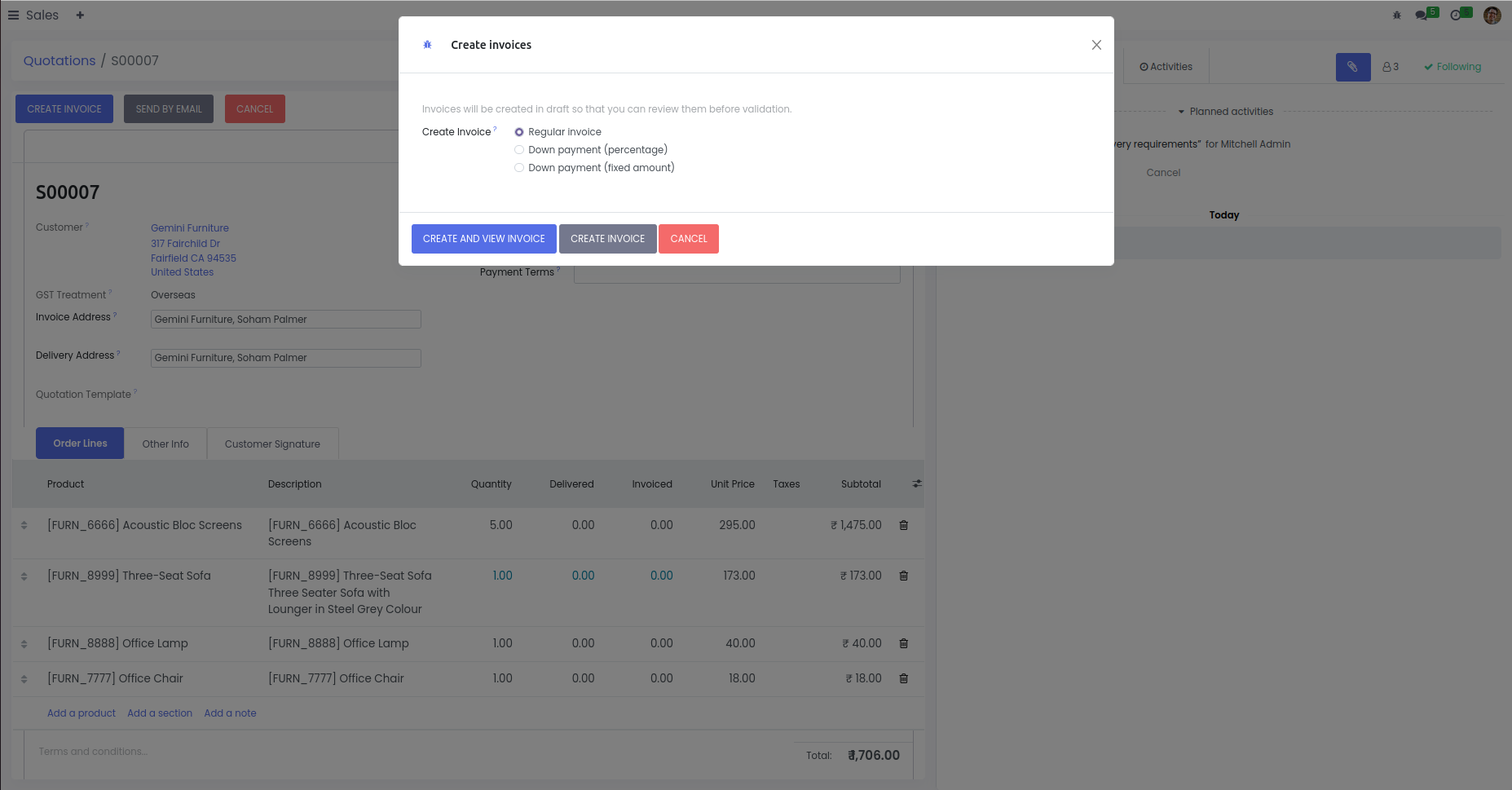Open the debug bug icon in top bar
The height and width of the screenshot is (790, 1512).
coord(1396,15)
